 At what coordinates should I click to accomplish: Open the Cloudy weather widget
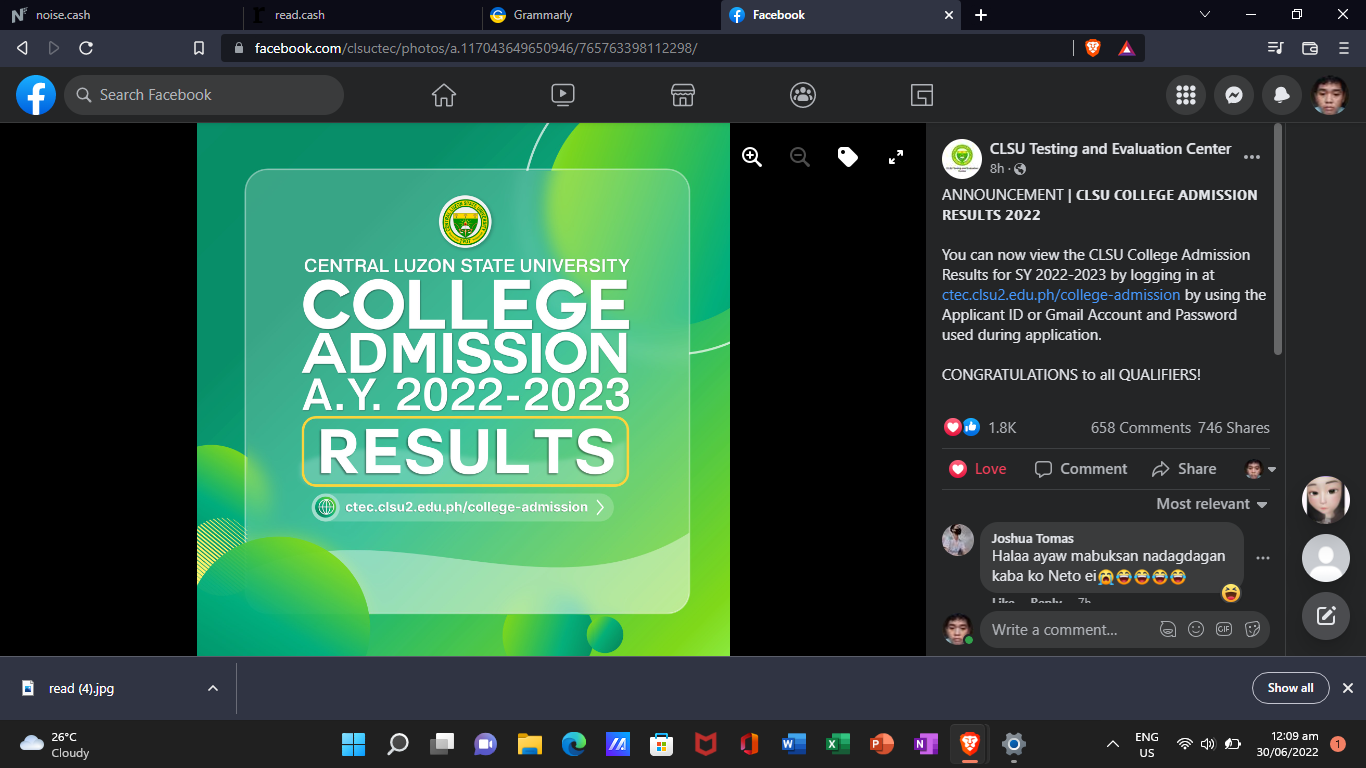coord(55,744)
